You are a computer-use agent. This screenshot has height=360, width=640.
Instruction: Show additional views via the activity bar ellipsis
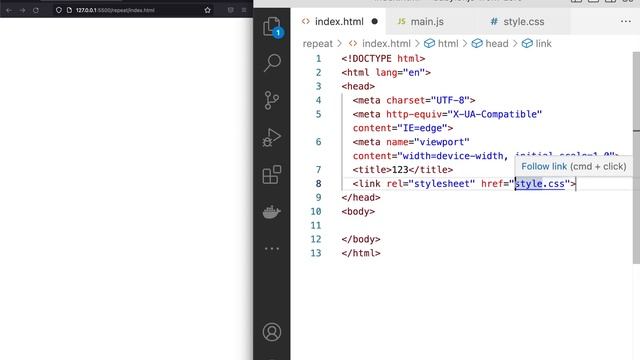pyautogui.click(x=272, y=249)
